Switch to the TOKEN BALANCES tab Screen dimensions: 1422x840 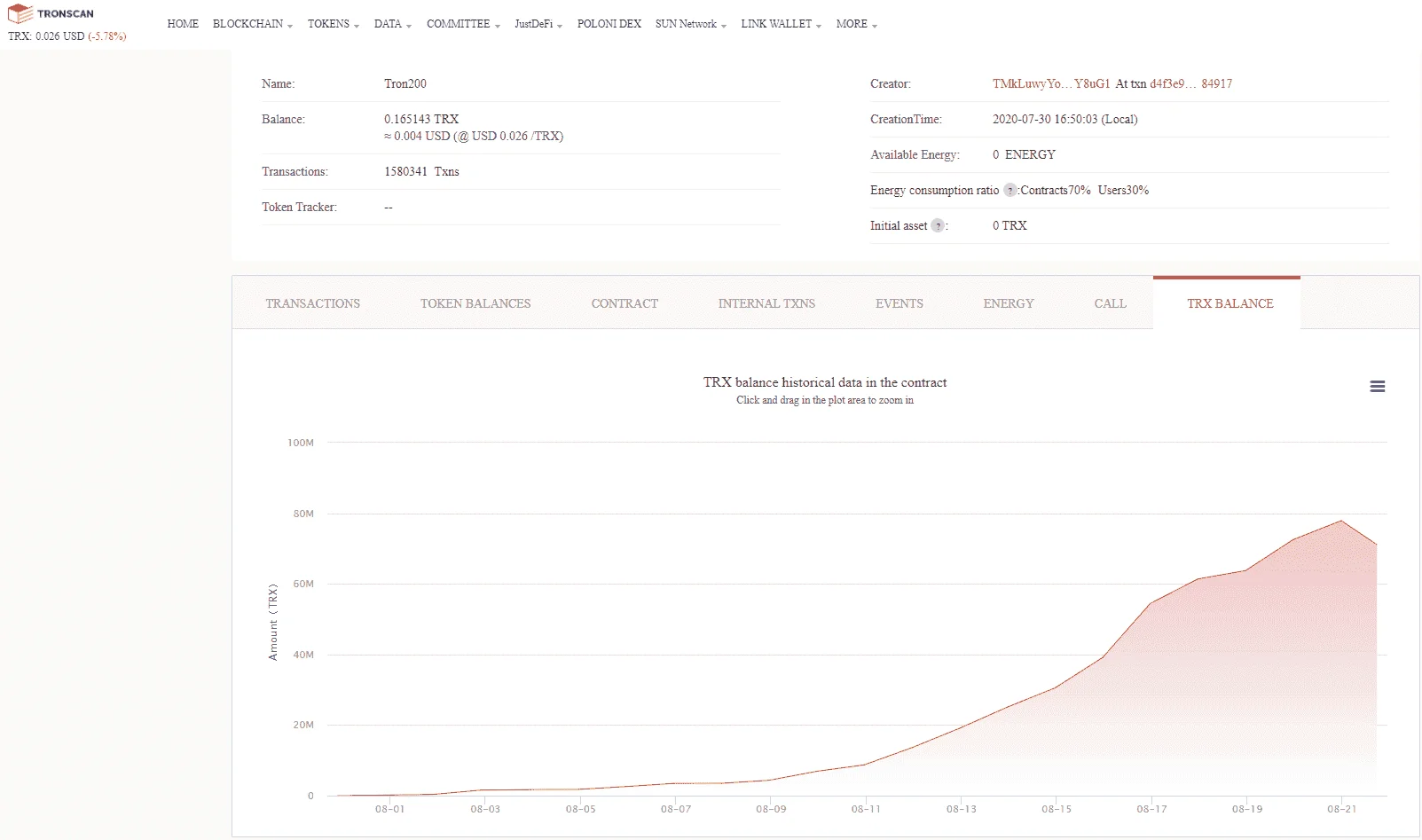(475, 303)
